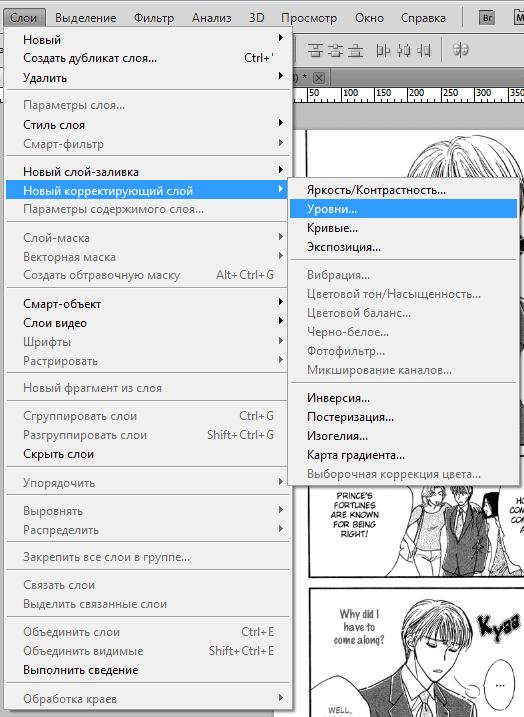
Task: Open the 3D menu
Action: (257, 18)
